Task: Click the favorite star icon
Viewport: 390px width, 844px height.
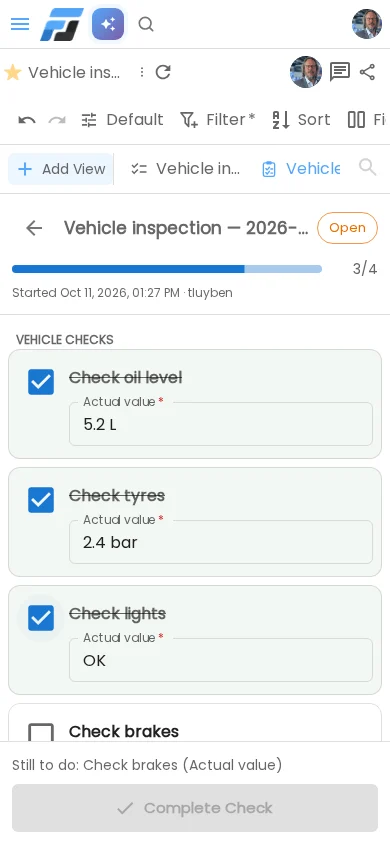Action: click(x=12, y=72)
